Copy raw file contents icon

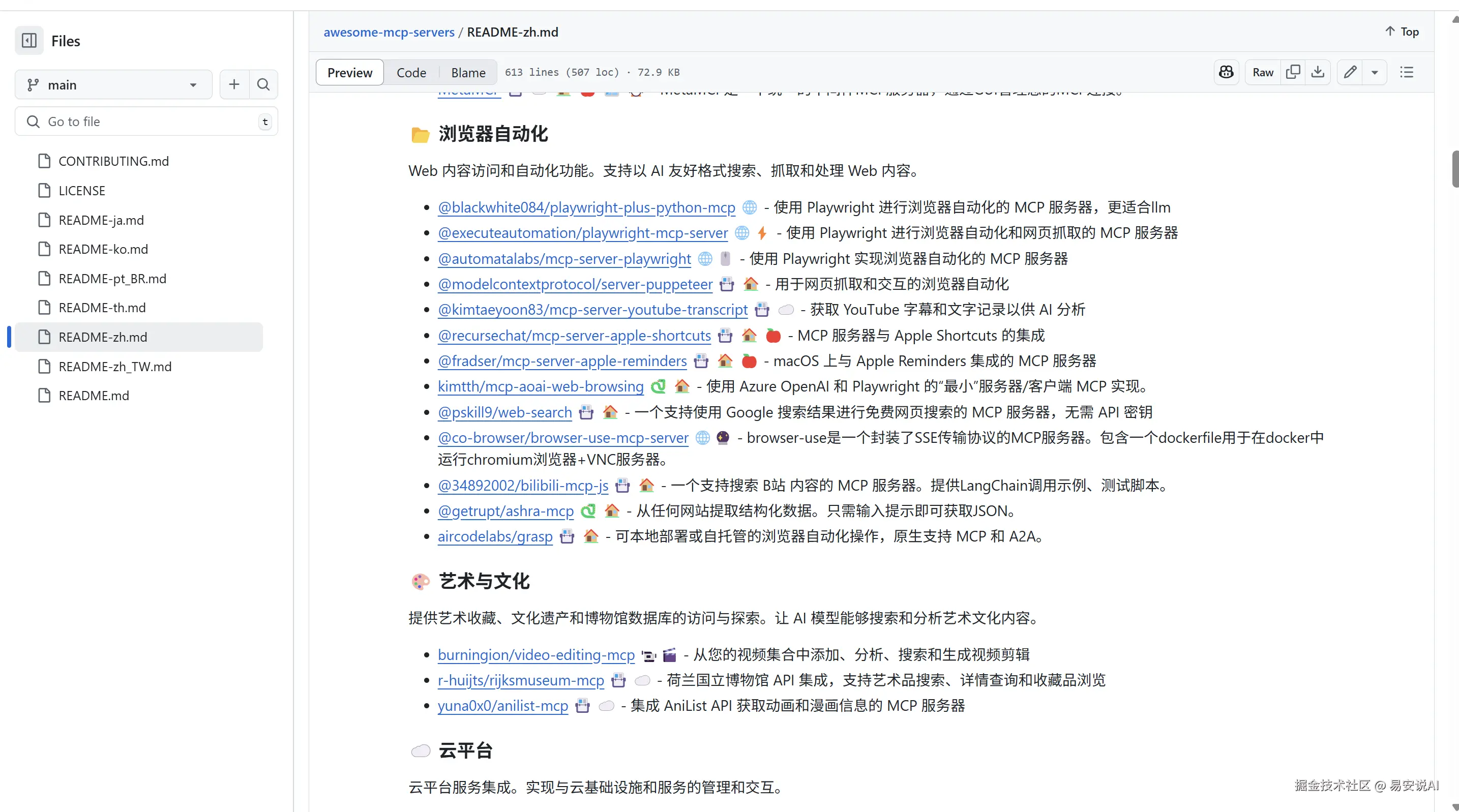pyautogui.click(x=1293, y=72)
